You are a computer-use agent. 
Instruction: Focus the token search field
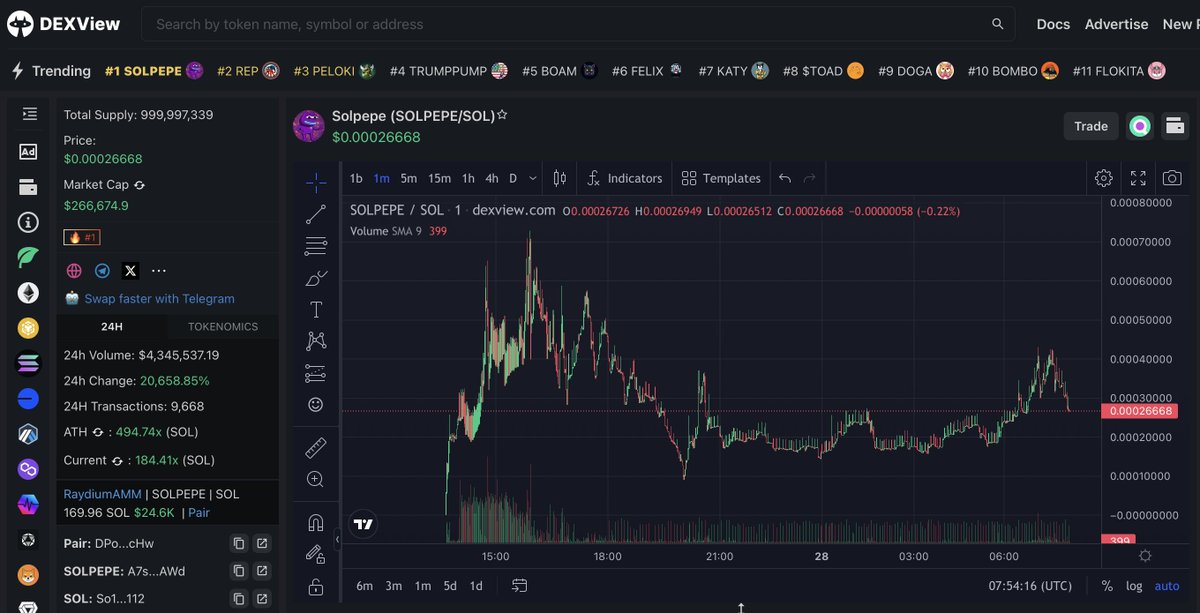point(578,24)
